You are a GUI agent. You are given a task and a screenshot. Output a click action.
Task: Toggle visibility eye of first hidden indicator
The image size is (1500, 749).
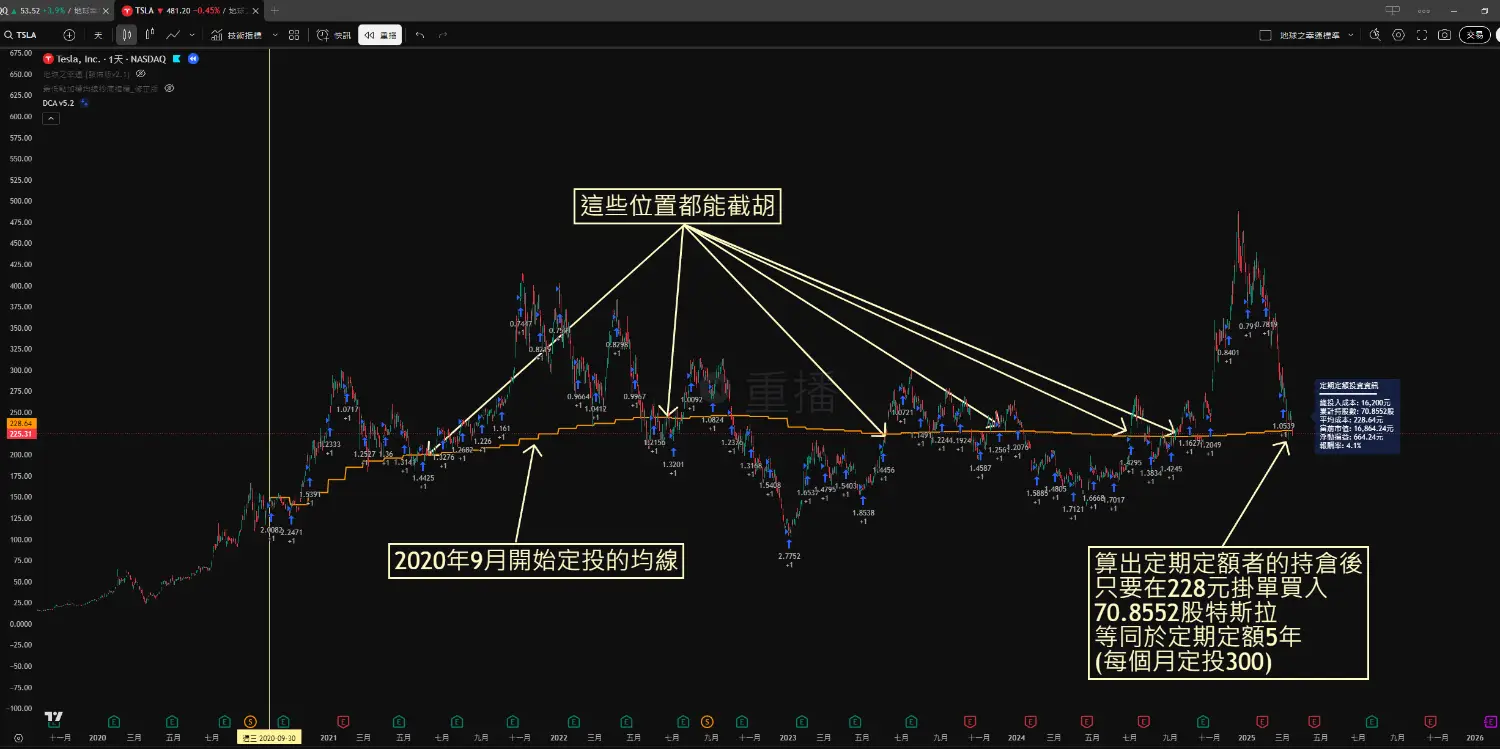click(x=141, y=73)
